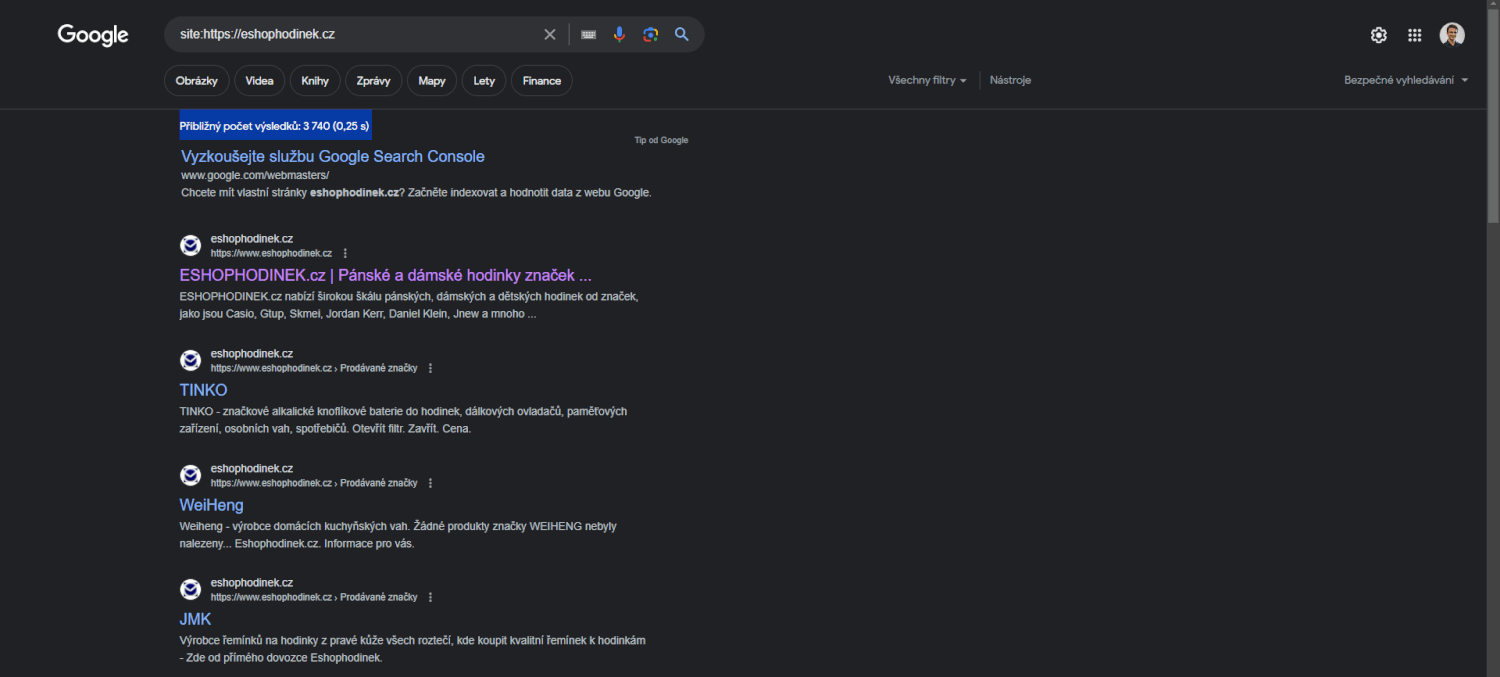Click the Google logo
The height and width of the screenshot is (677, 1500).
(93, 35)
